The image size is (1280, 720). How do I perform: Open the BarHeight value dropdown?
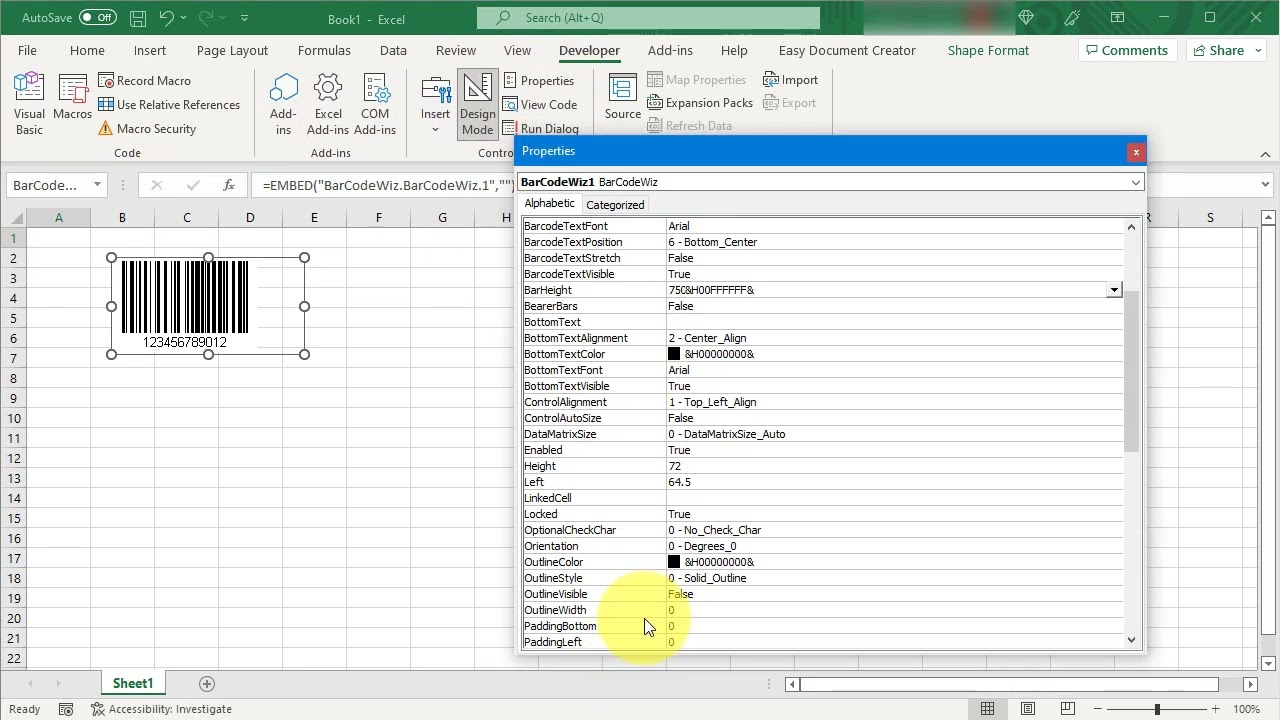pos(1113,290)
